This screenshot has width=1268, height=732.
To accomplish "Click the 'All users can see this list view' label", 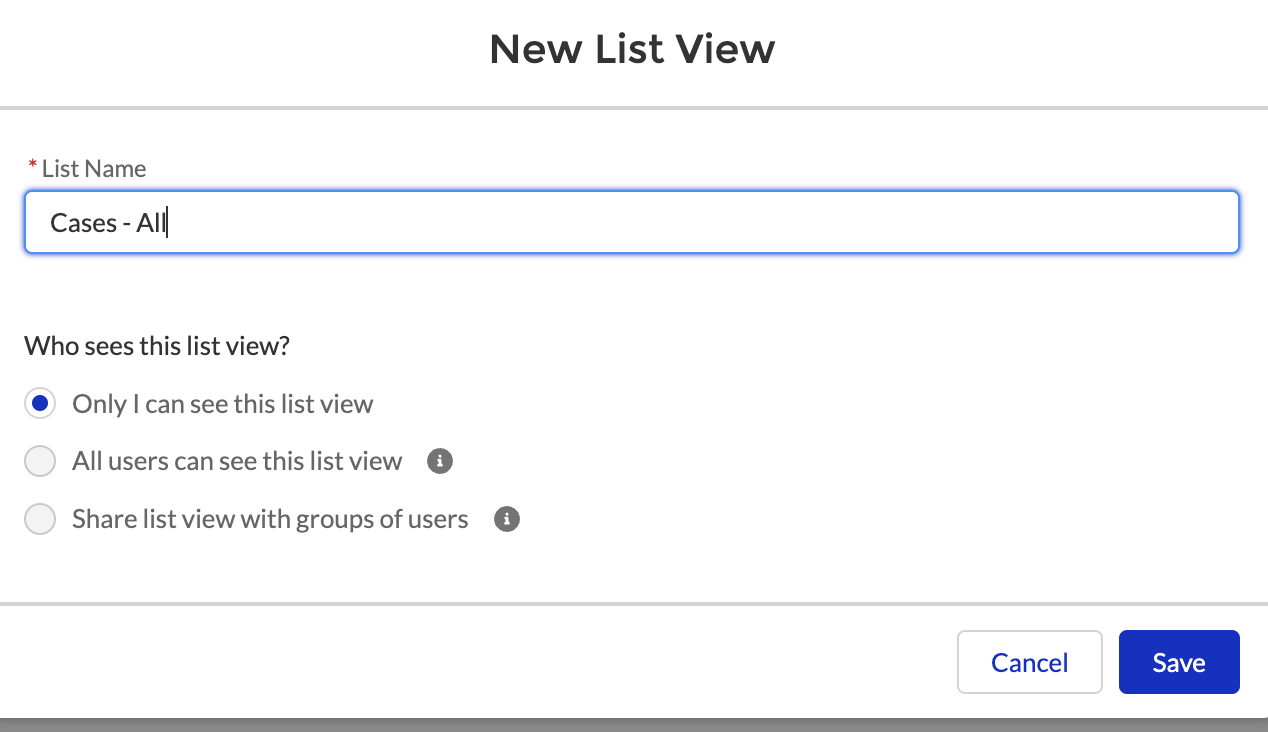I will (x=237, y=461).
